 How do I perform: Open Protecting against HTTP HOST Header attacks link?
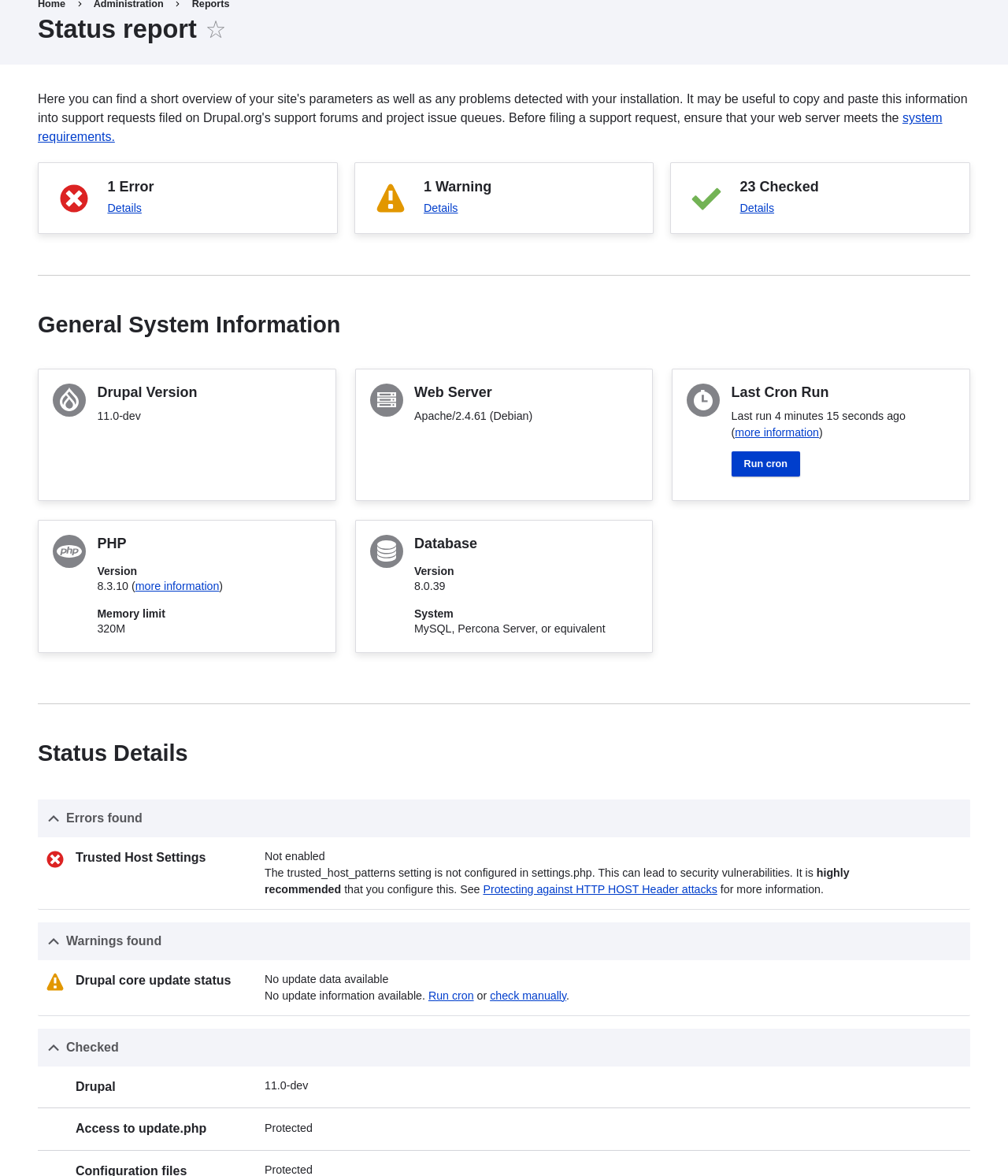click(x=600, y=889)
